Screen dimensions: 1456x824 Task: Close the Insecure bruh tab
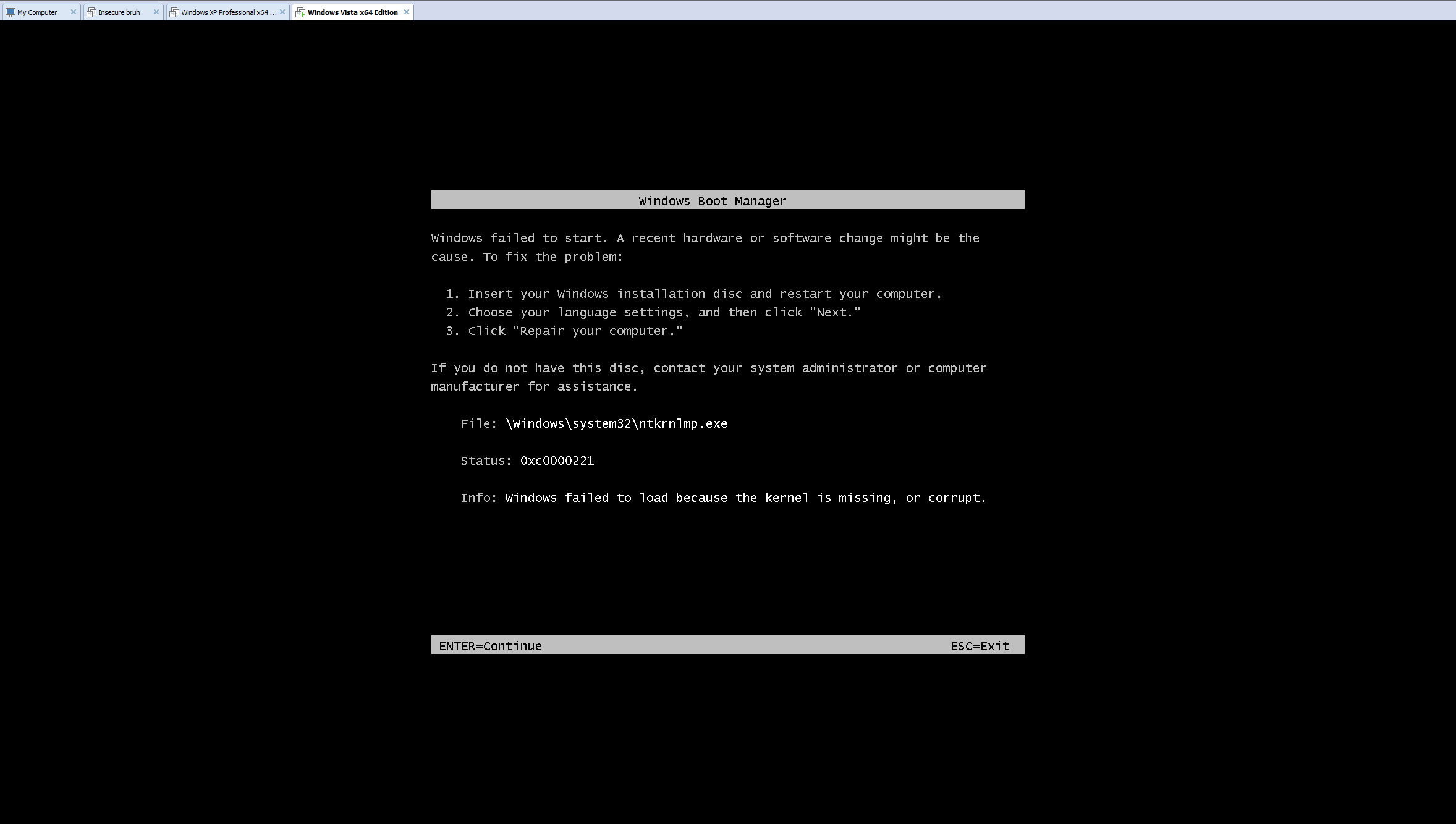pos(156,12)
